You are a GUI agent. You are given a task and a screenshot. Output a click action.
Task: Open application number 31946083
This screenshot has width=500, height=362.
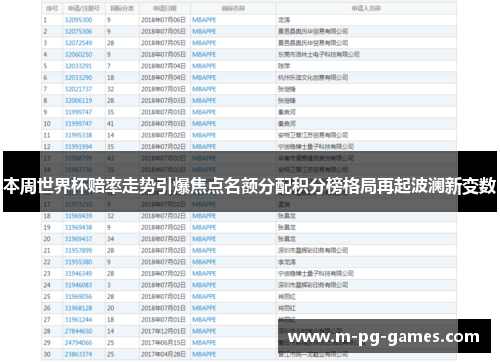[78, 285]
